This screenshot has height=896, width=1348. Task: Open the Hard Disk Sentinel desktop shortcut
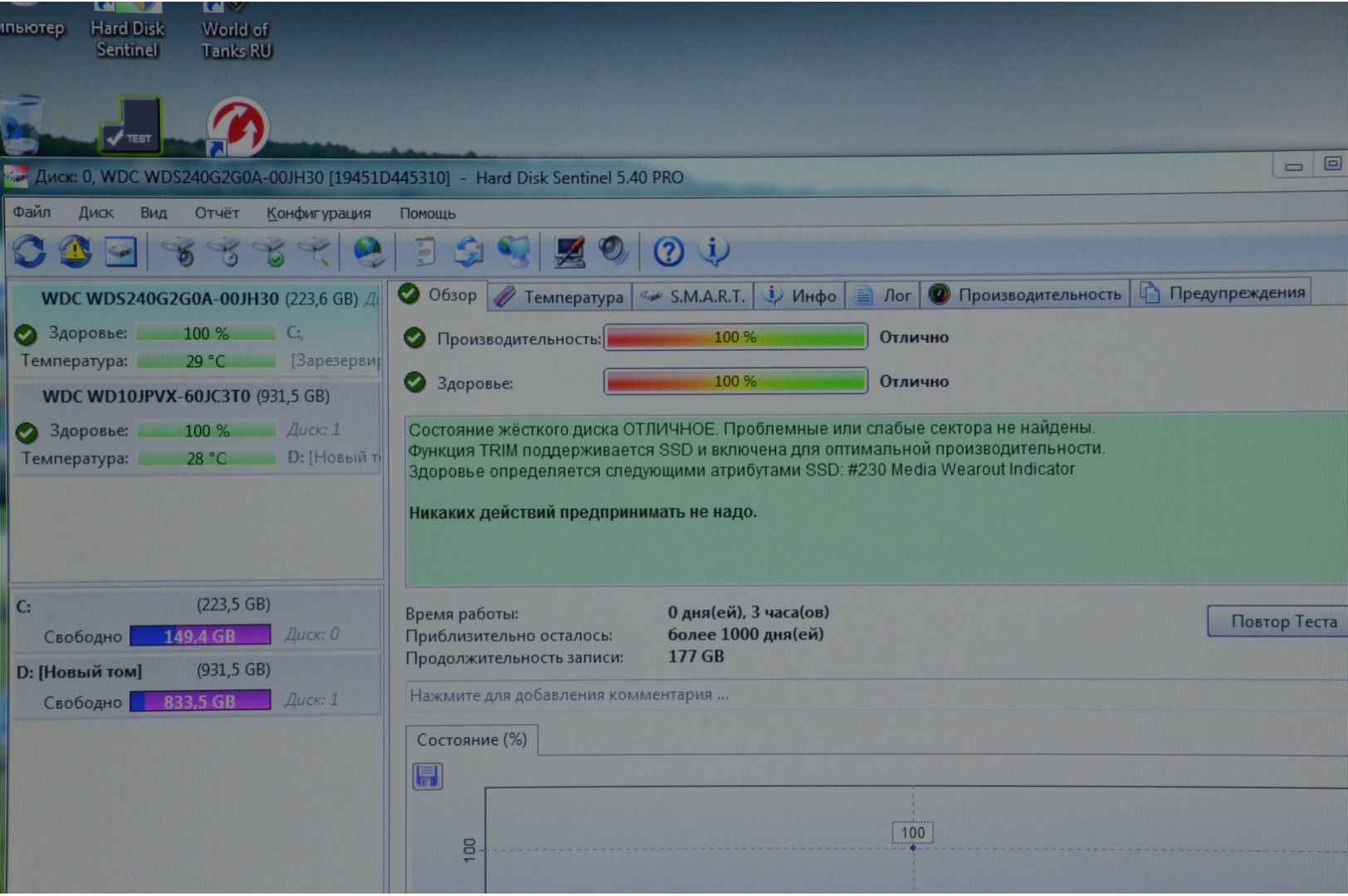point(128,124)
